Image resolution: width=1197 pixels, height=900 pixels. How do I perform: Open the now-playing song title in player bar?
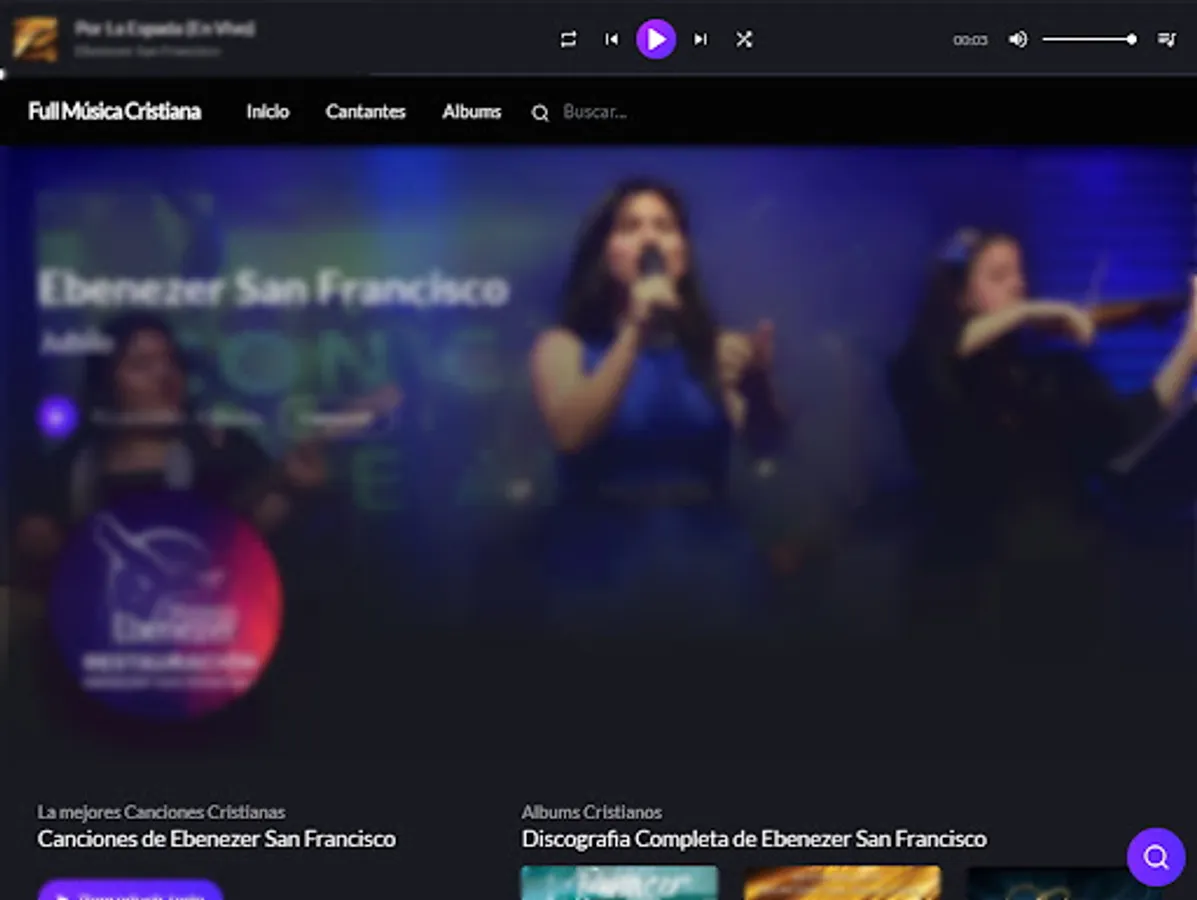point(165,29)
